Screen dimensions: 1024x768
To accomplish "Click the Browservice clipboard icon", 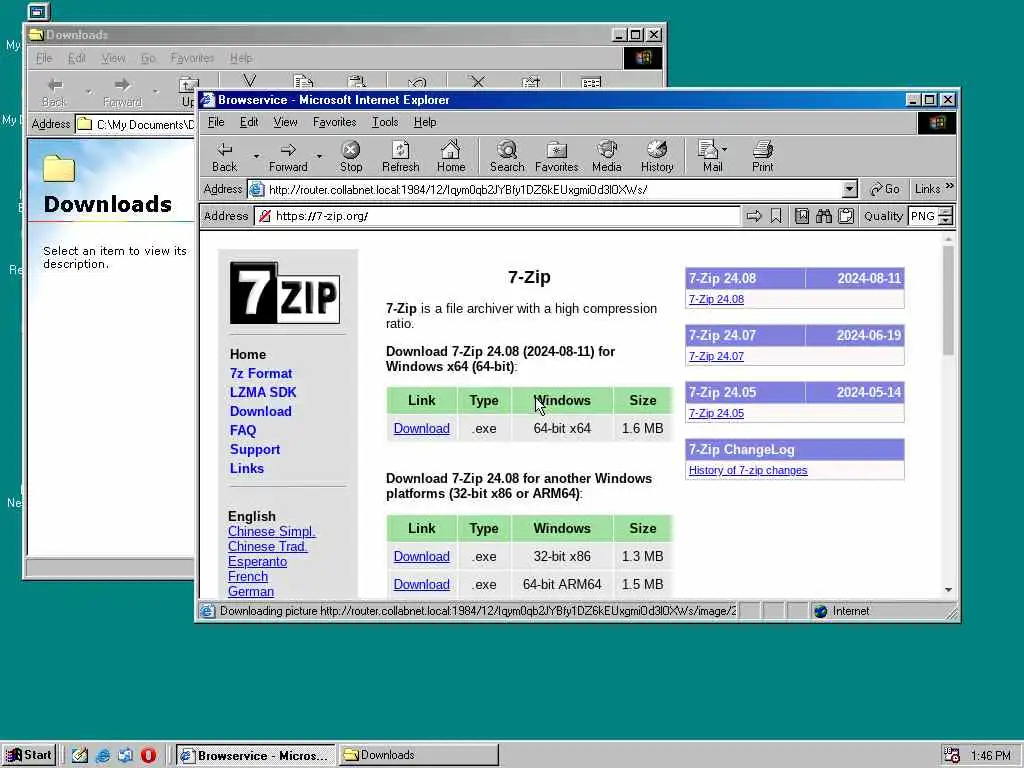I will 846,216.
